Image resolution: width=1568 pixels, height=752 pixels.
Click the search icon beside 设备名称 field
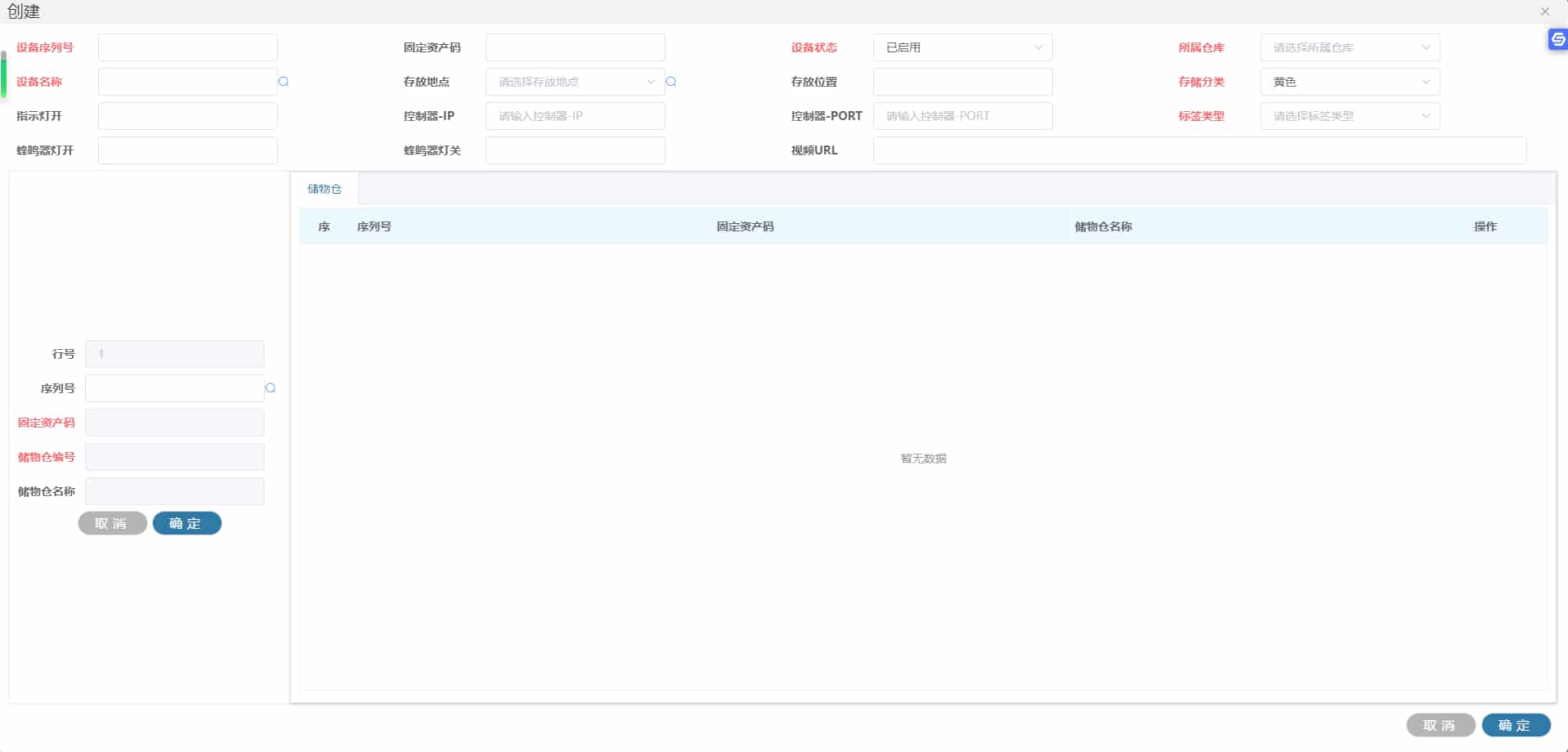tap(284, 82)
